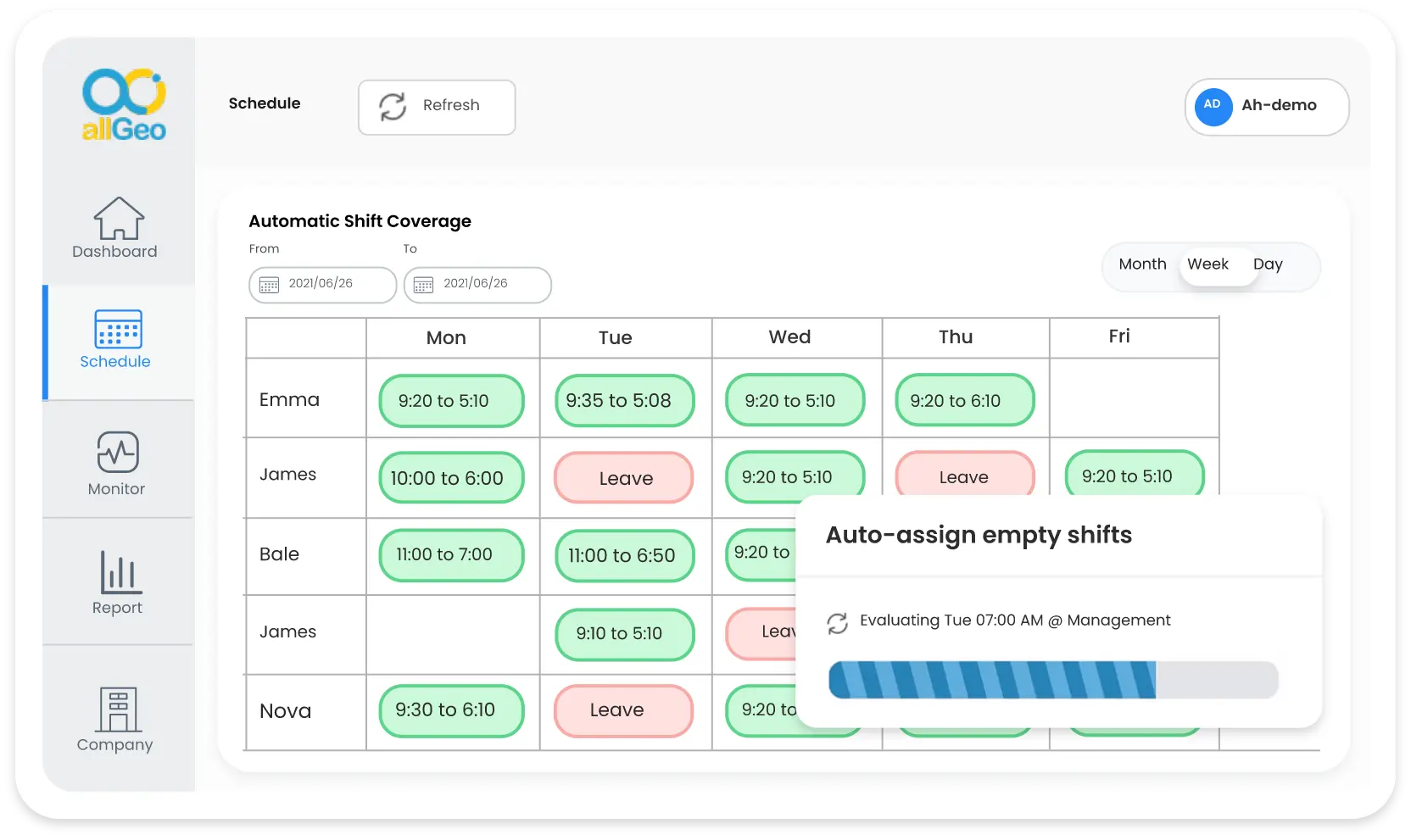Click the blue progress bar
The image size is (1411, 840).
click(x=992, y=681)
